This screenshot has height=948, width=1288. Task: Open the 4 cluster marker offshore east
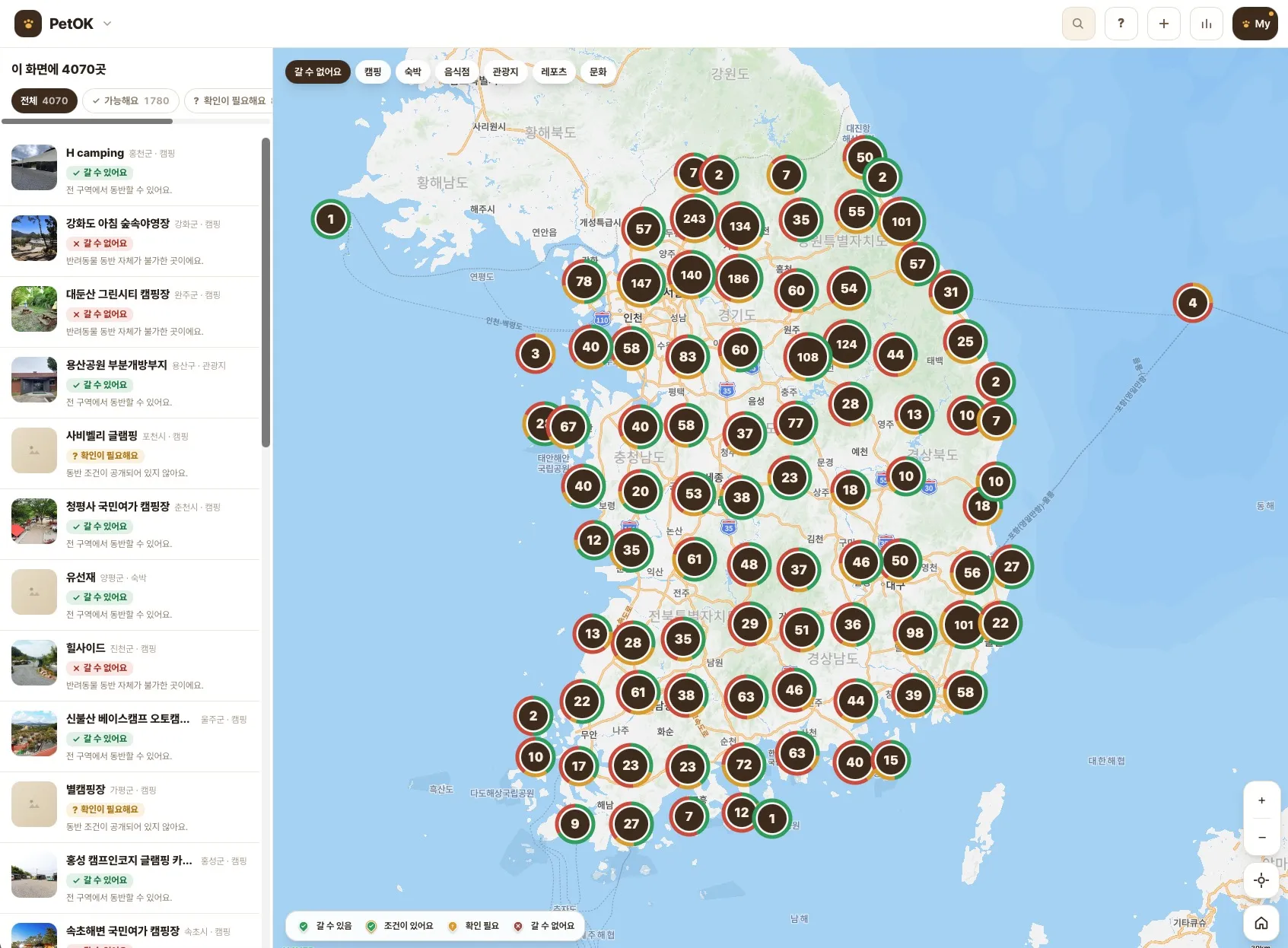(x=1192, y=303)
